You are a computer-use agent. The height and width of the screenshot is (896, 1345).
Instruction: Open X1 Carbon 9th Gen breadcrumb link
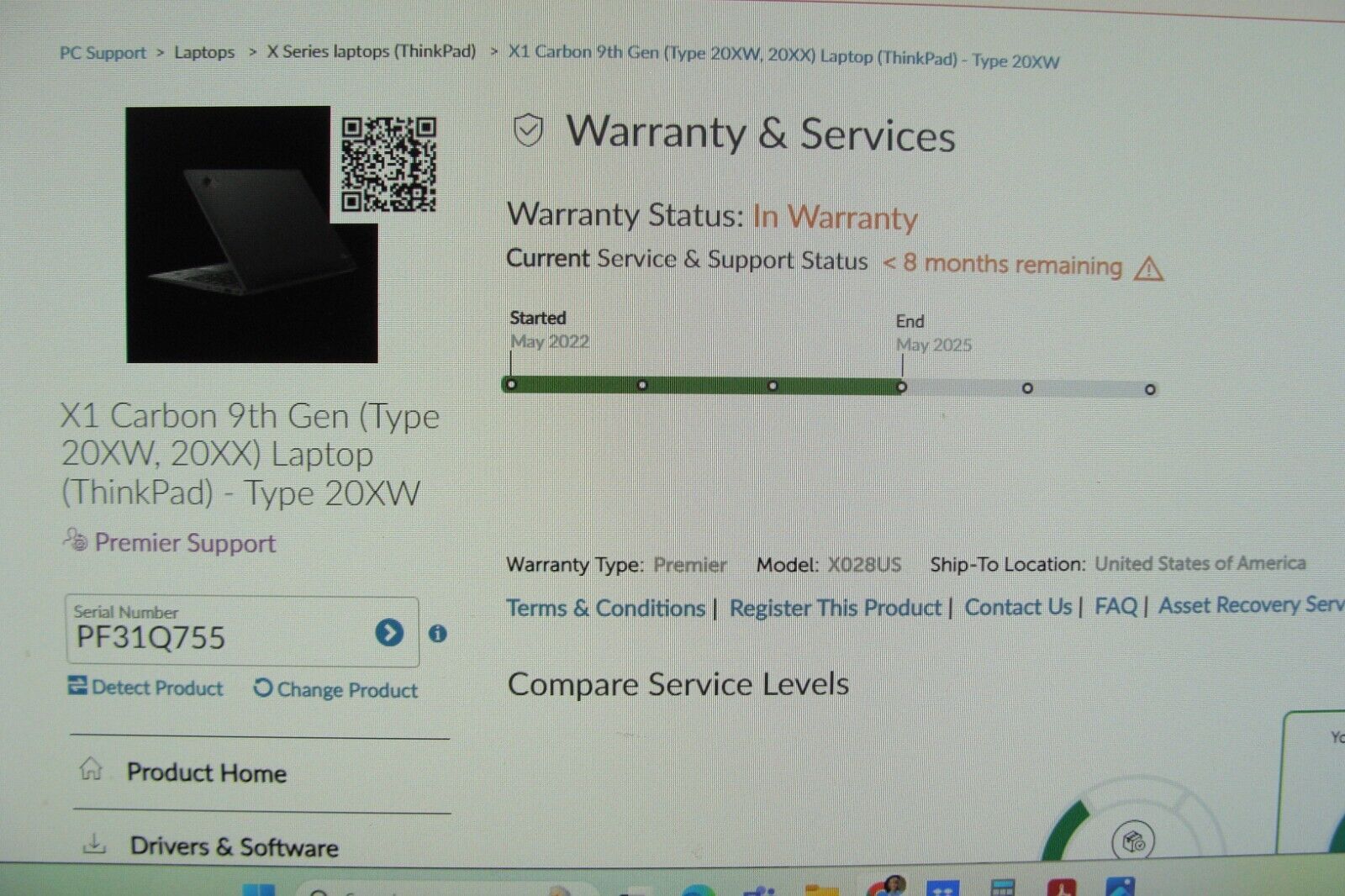(783, 57)
